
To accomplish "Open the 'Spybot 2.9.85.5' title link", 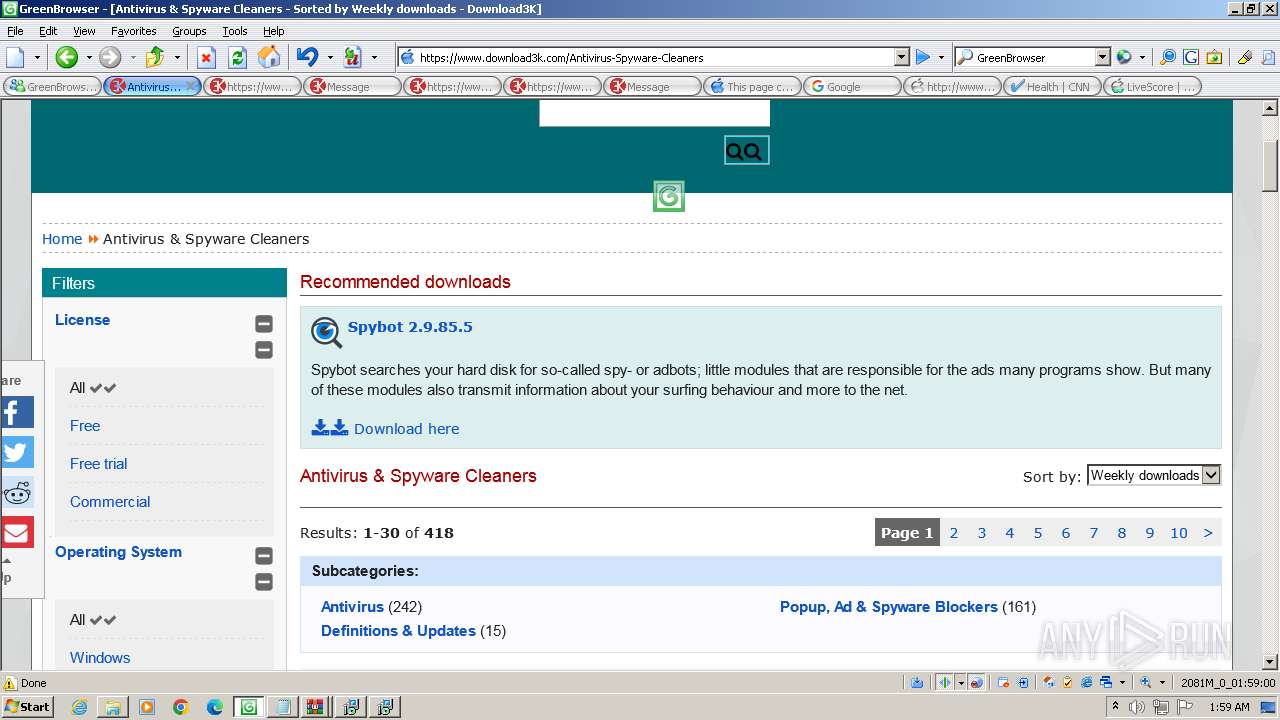I will point(410,327).
